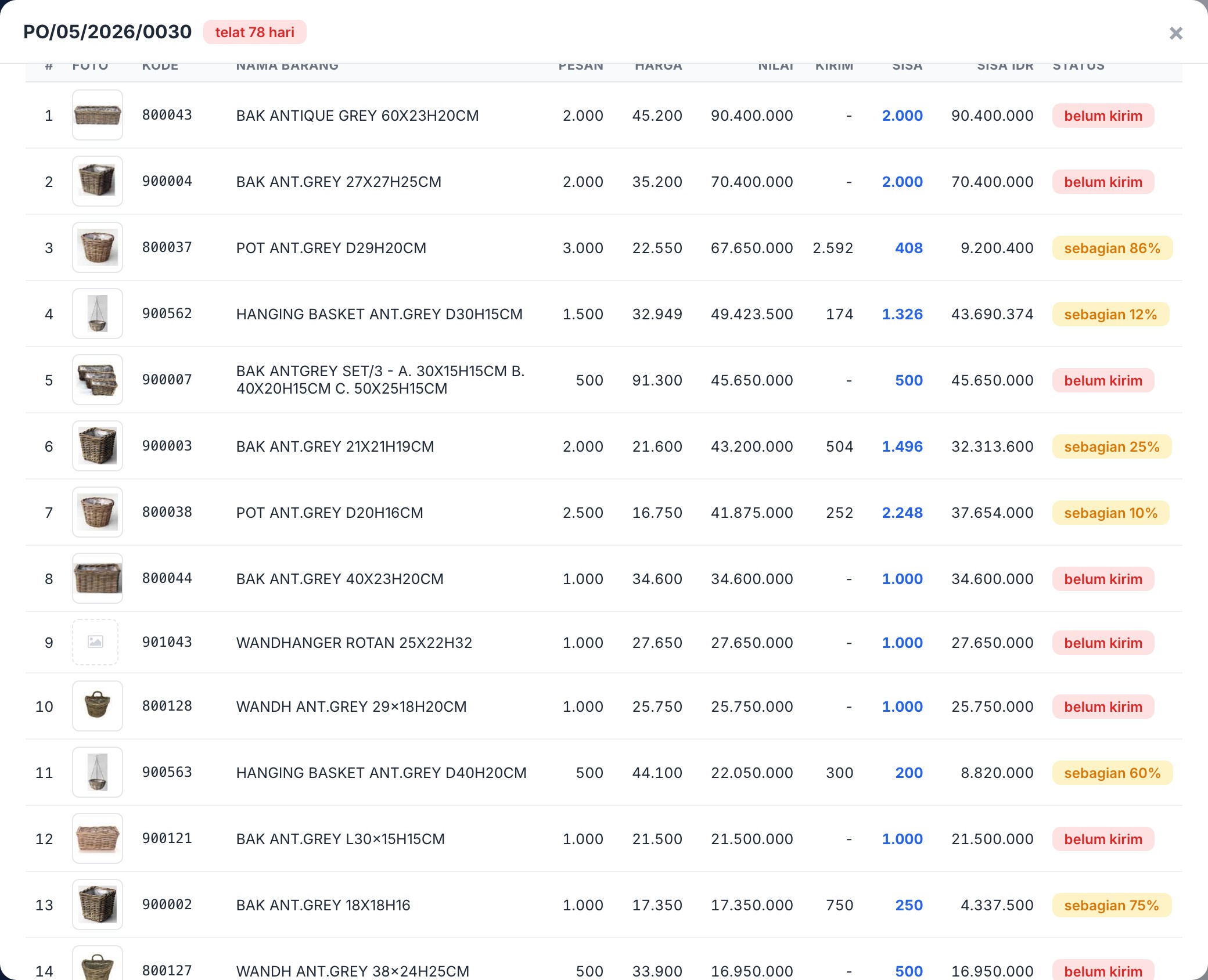Click 'belum kirim' status of code 800043
The width and height of the screenshot is (1208, 980).
[x=1103, y=116]
